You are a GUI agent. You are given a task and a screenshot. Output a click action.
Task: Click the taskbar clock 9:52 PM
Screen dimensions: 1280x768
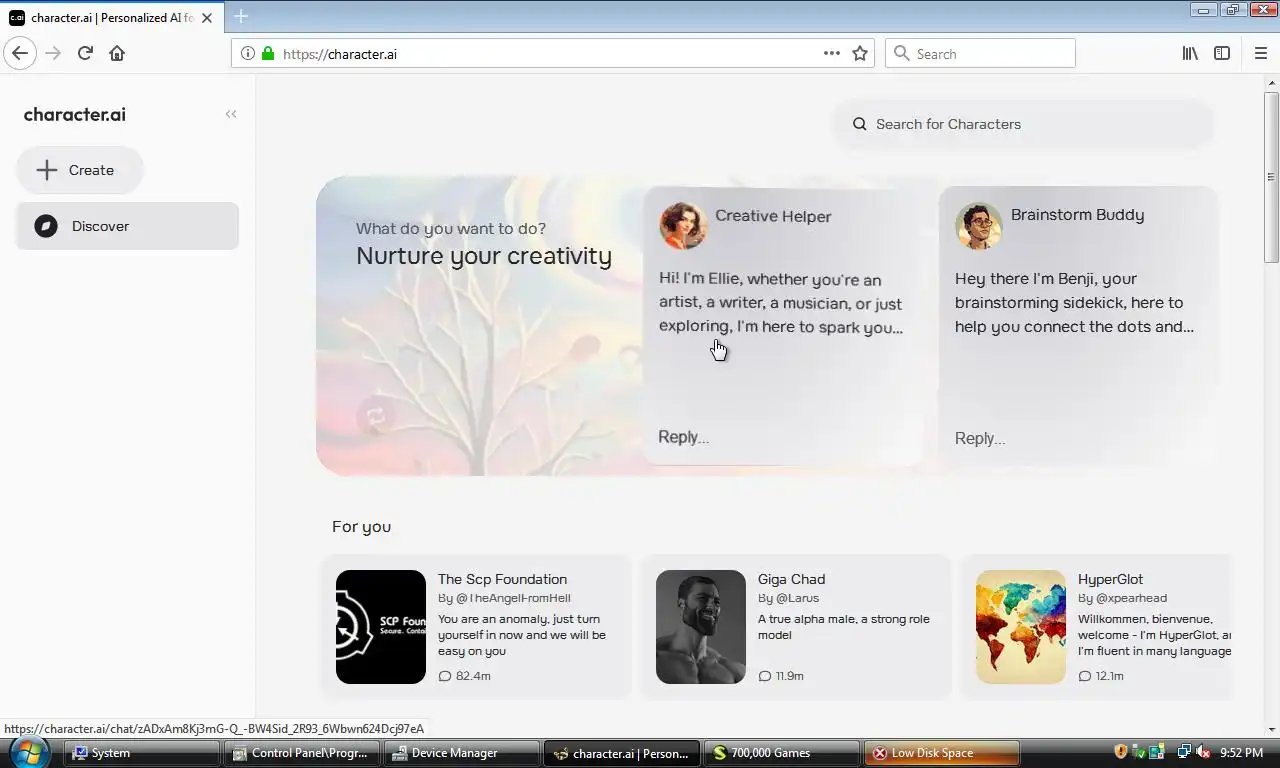(x=1241, y=752)
